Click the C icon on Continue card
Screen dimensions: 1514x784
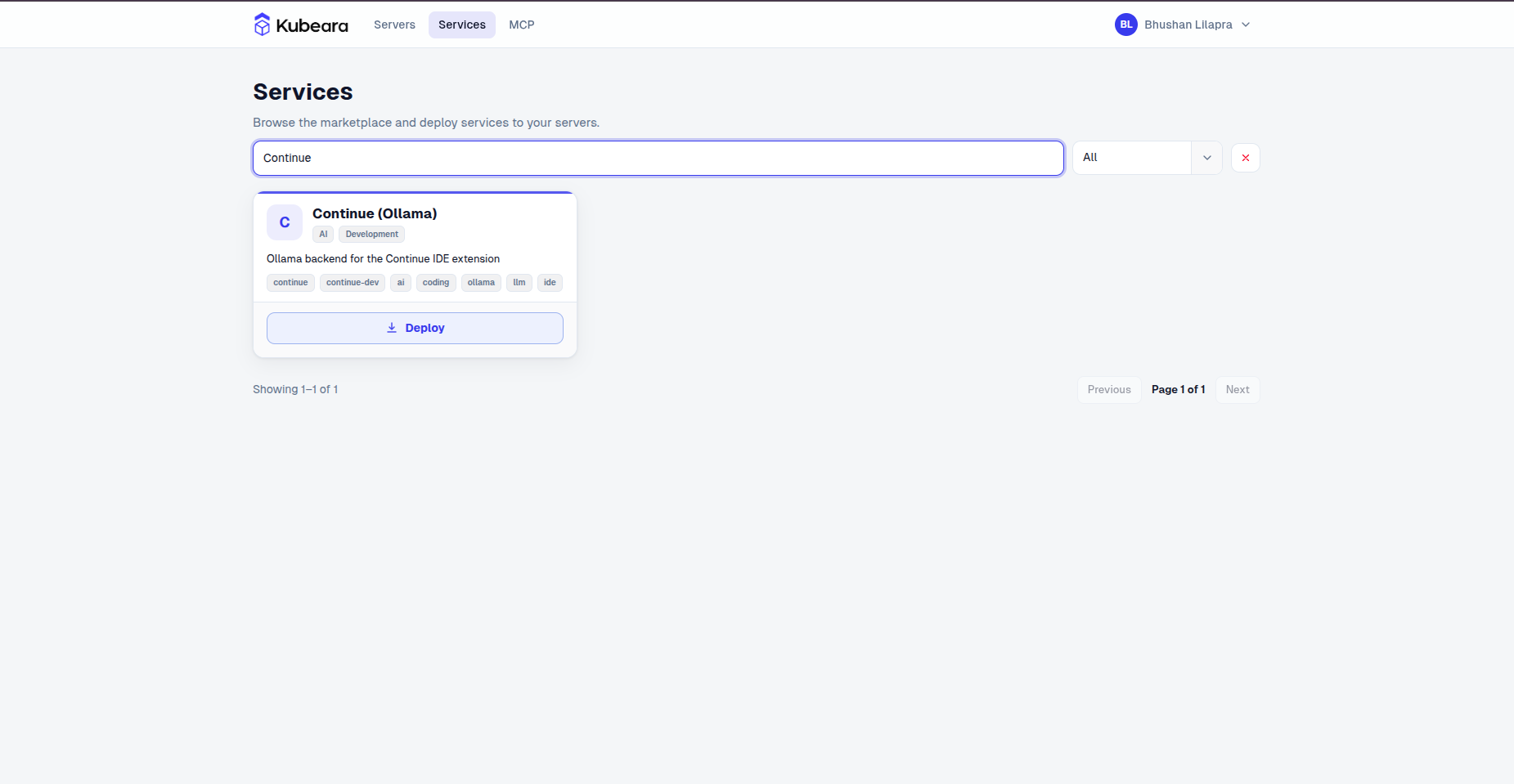(285, 222)
